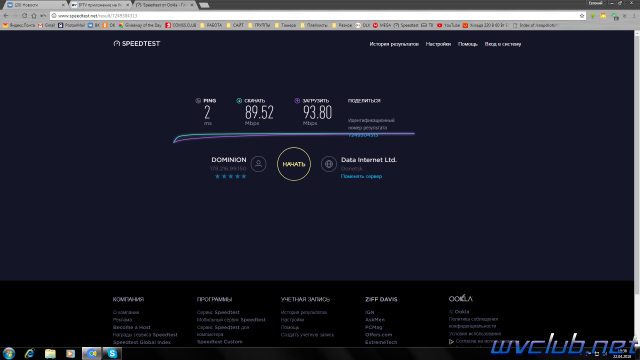Expand the САЙТ bookmarks folder
Image resolution: width=640 pixels, height=360 pixels.
(x=236, y=25)
